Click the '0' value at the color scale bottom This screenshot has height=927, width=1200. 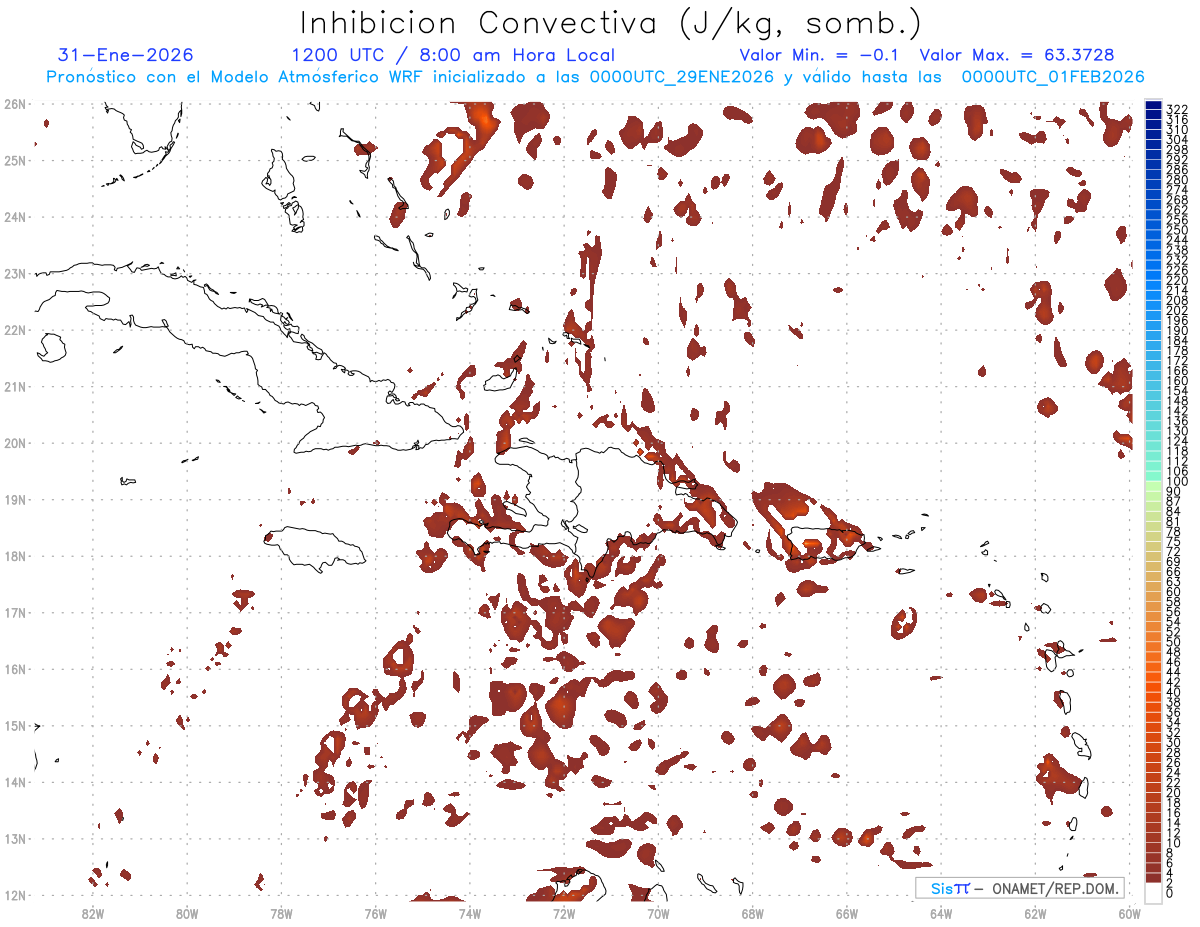point(1170,893)
